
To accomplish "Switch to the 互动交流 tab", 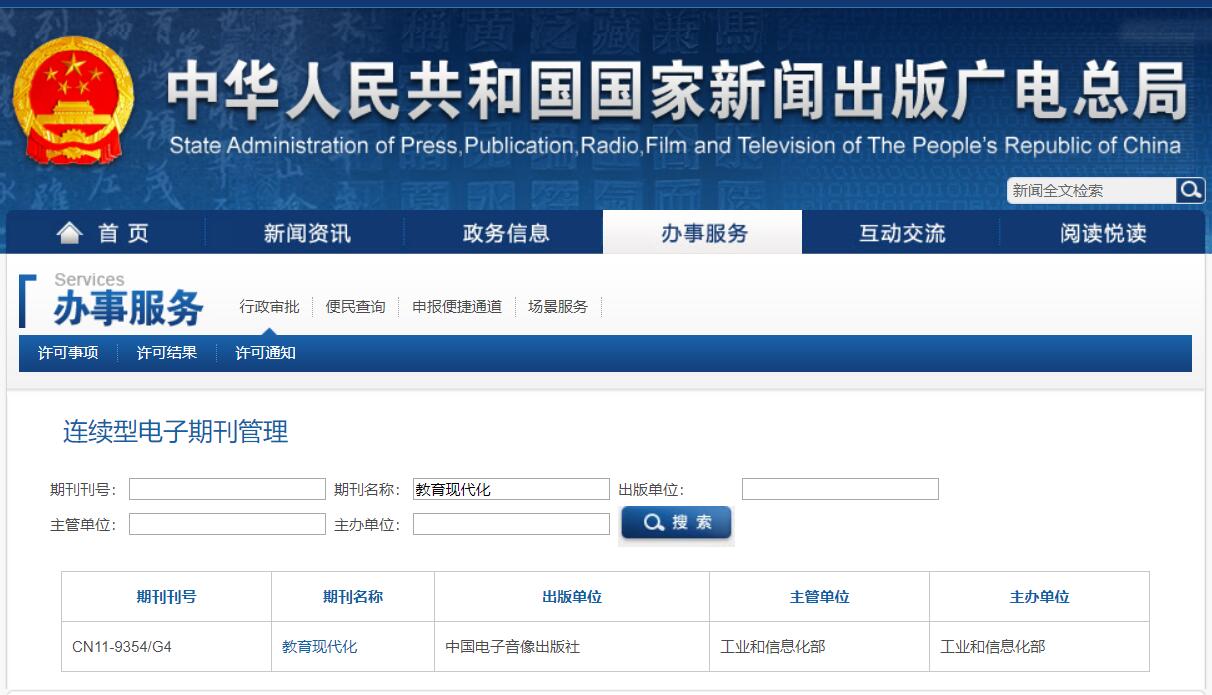I will pyautogui.click(x=902, y=233).
